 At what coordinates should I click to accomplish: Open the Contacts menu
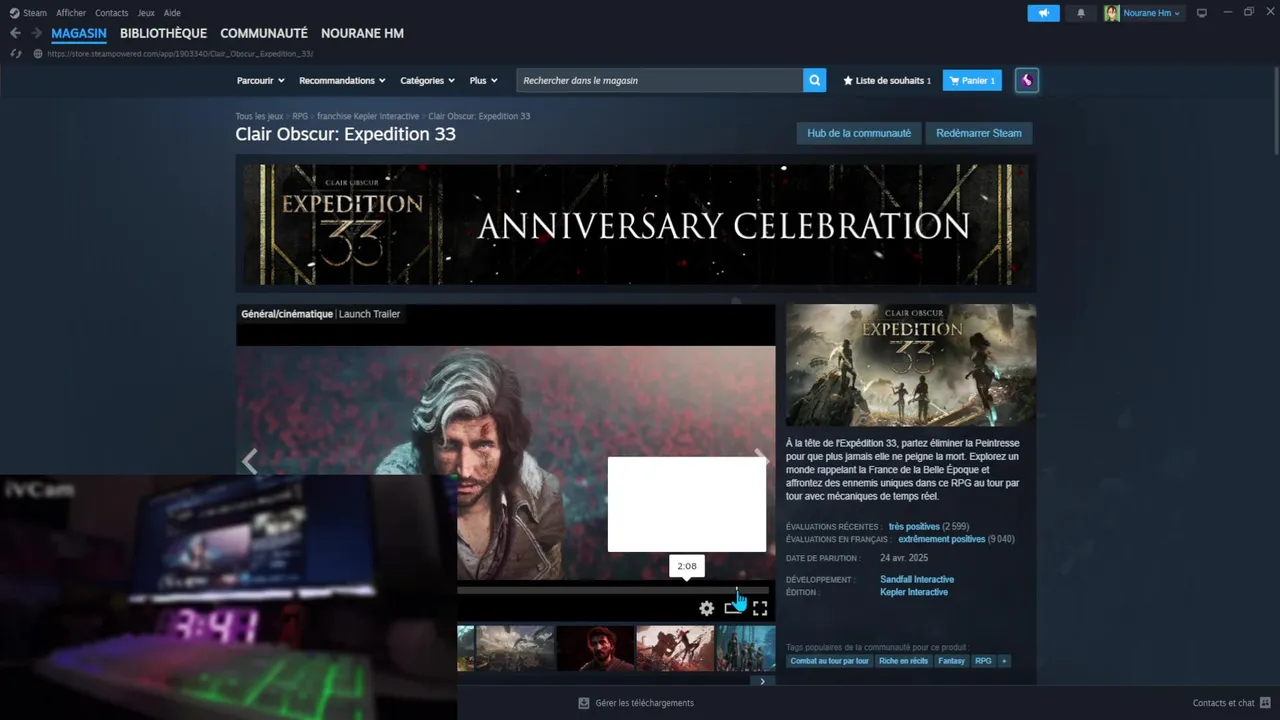click(112, 13)
